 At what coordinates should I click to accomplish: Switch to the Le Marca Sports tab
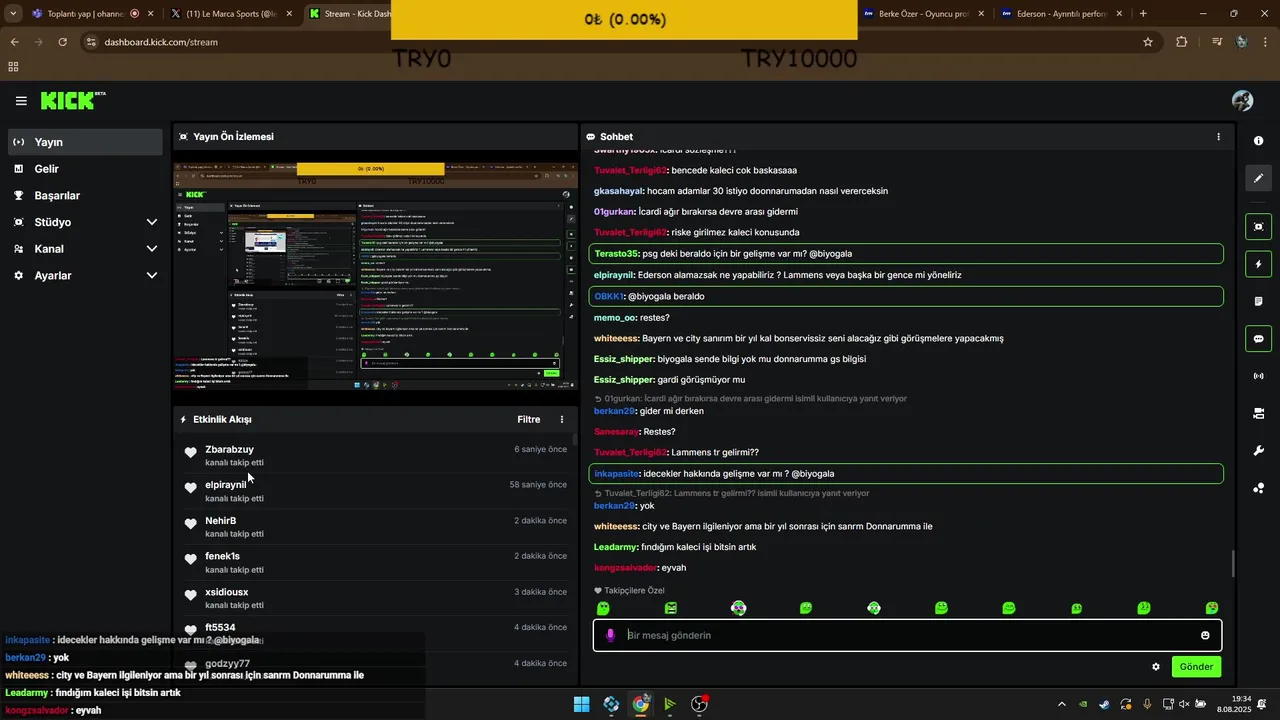point(231,14)
